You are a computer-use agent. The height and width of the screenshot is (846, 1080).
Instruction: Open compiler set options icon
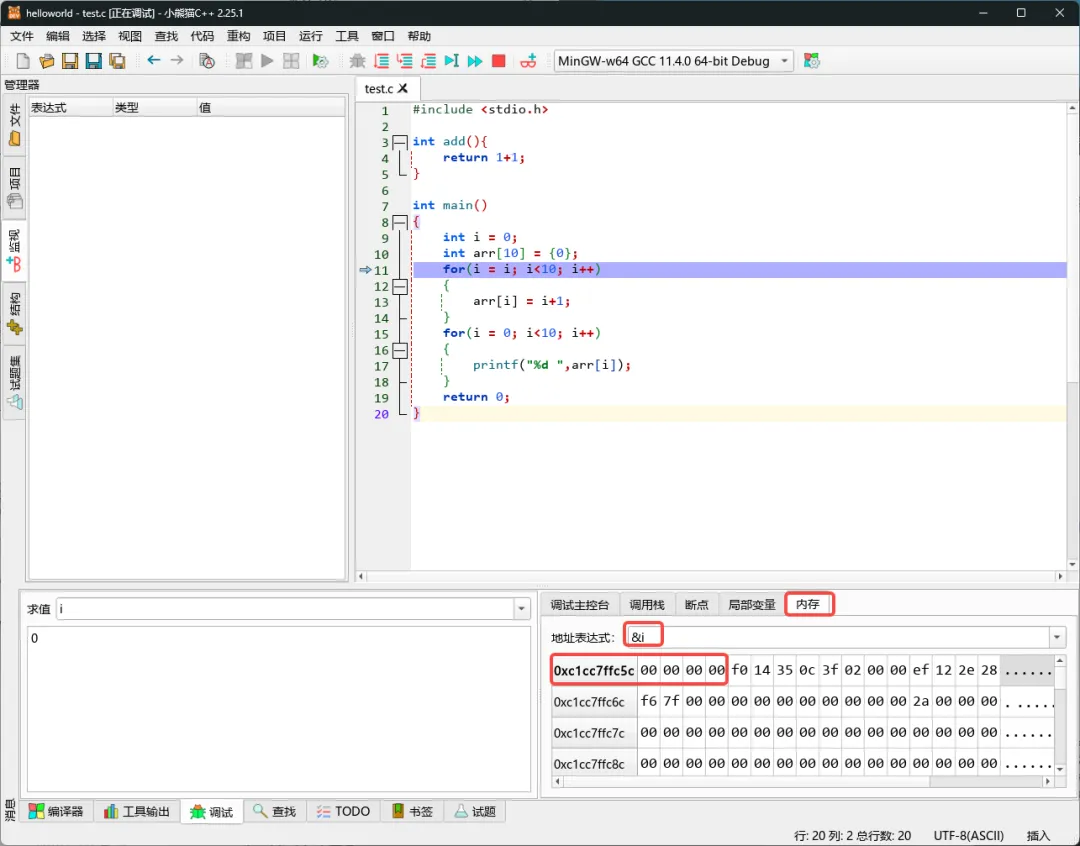pos(812,61)
